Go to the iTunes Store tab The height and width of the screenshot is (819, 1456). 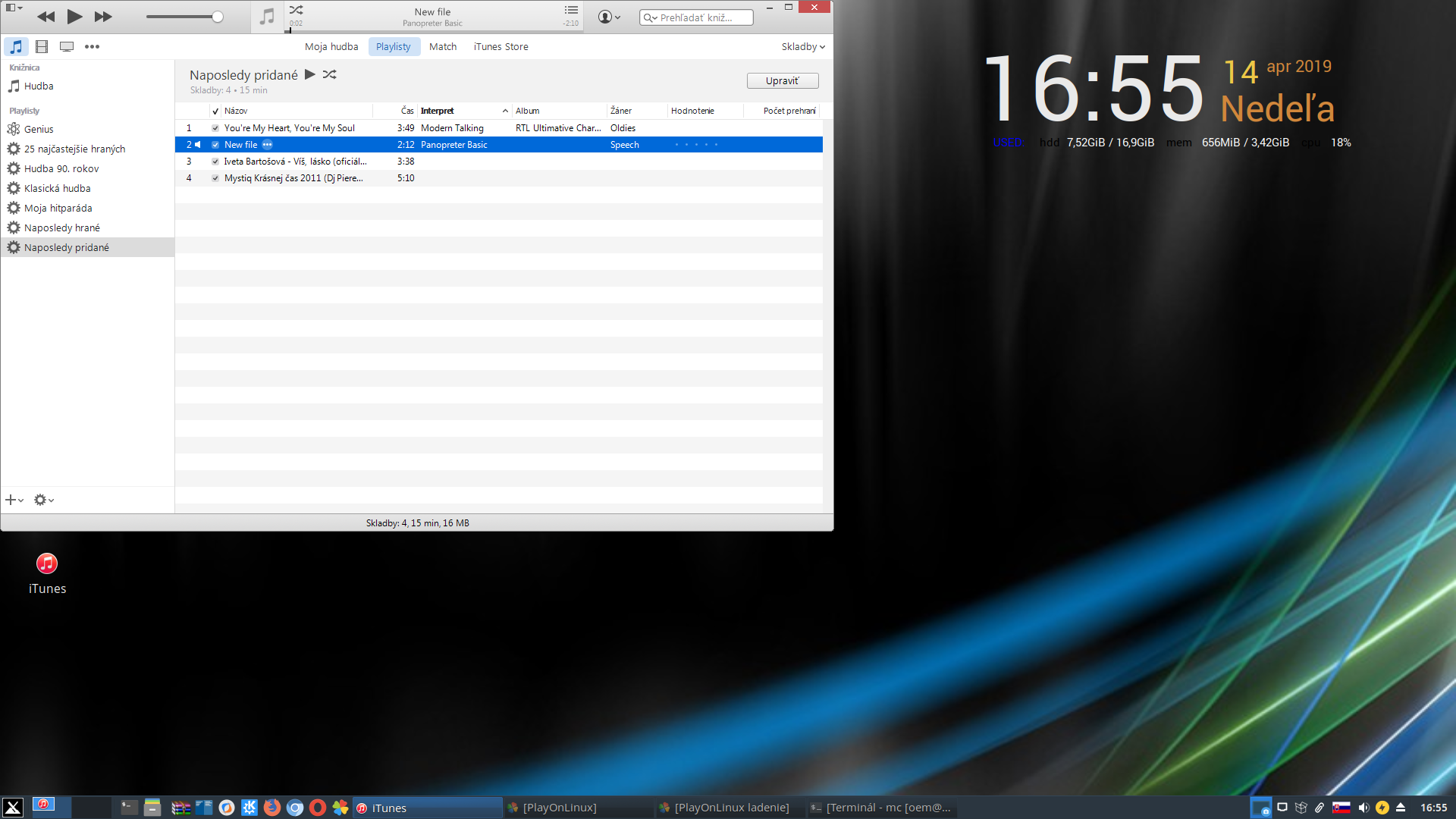(x=501, y=46)
